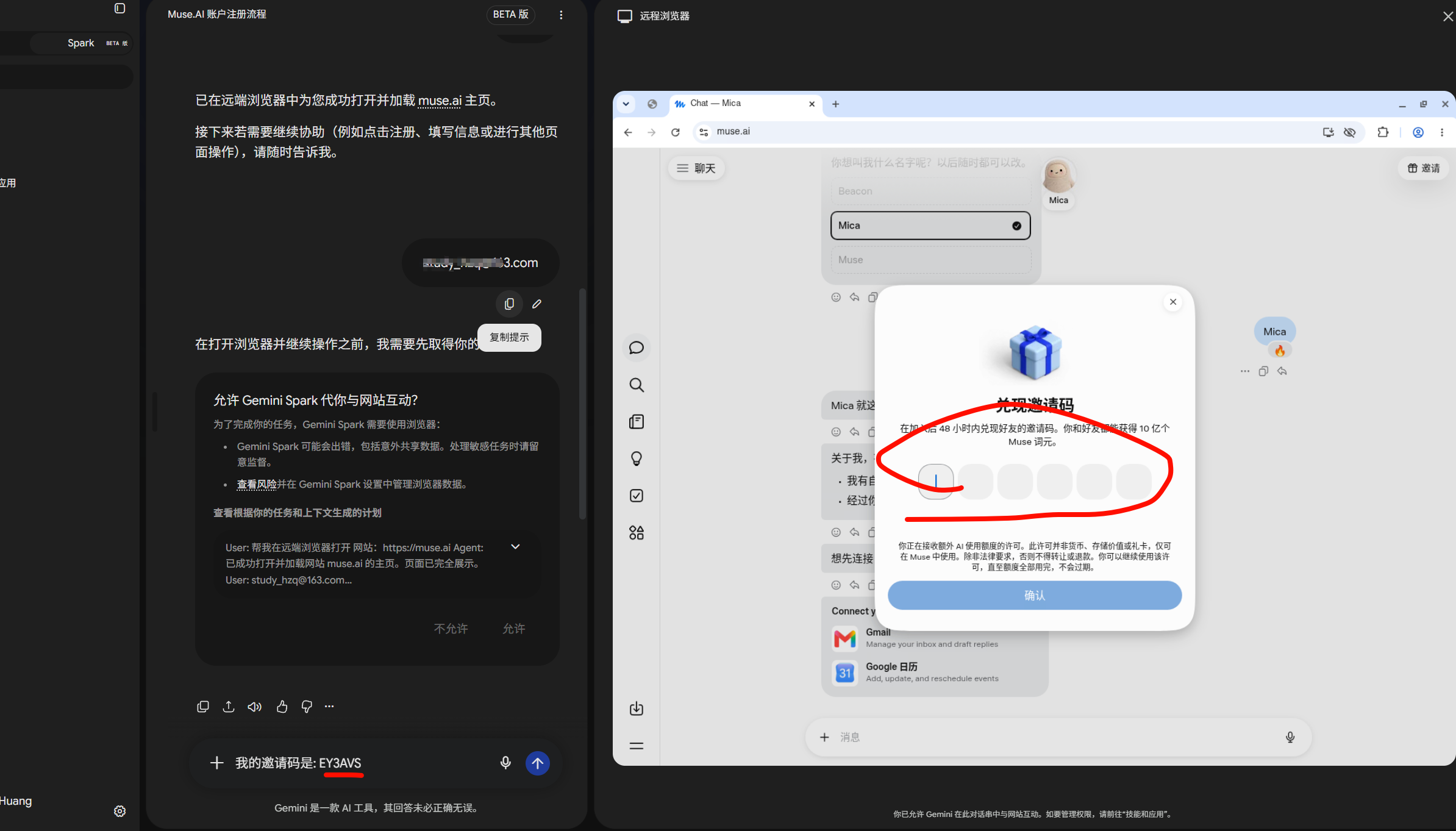Copy the user prompt with the copy icon
This screenshot has height=831, width=1456.
click(509, 304)
